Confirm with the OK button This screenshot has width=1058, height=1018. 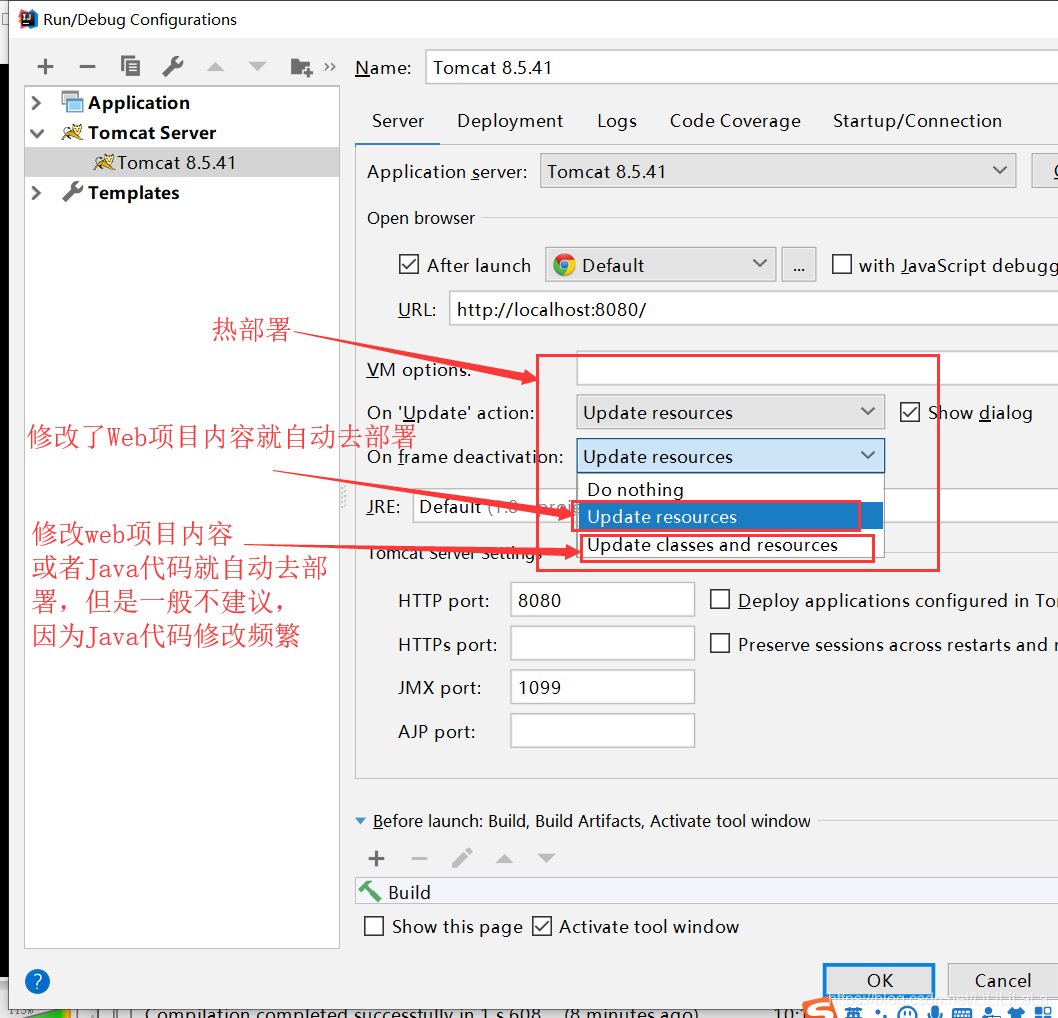pos(879,980)
